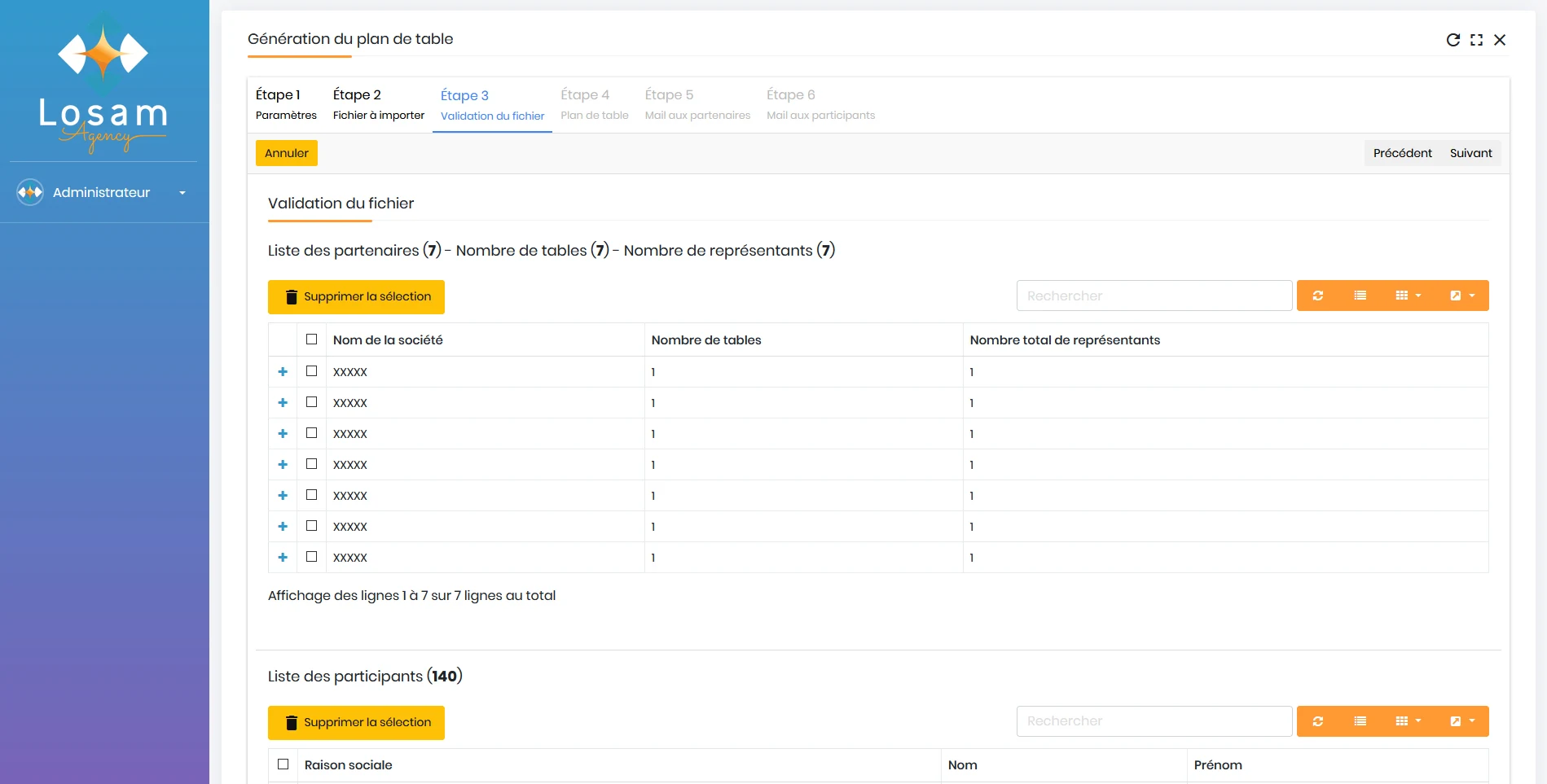This screenshot has width=1547, height=784.
Task: Expand details of the sixth XXXXX row
Action: (x=283, y=527)
